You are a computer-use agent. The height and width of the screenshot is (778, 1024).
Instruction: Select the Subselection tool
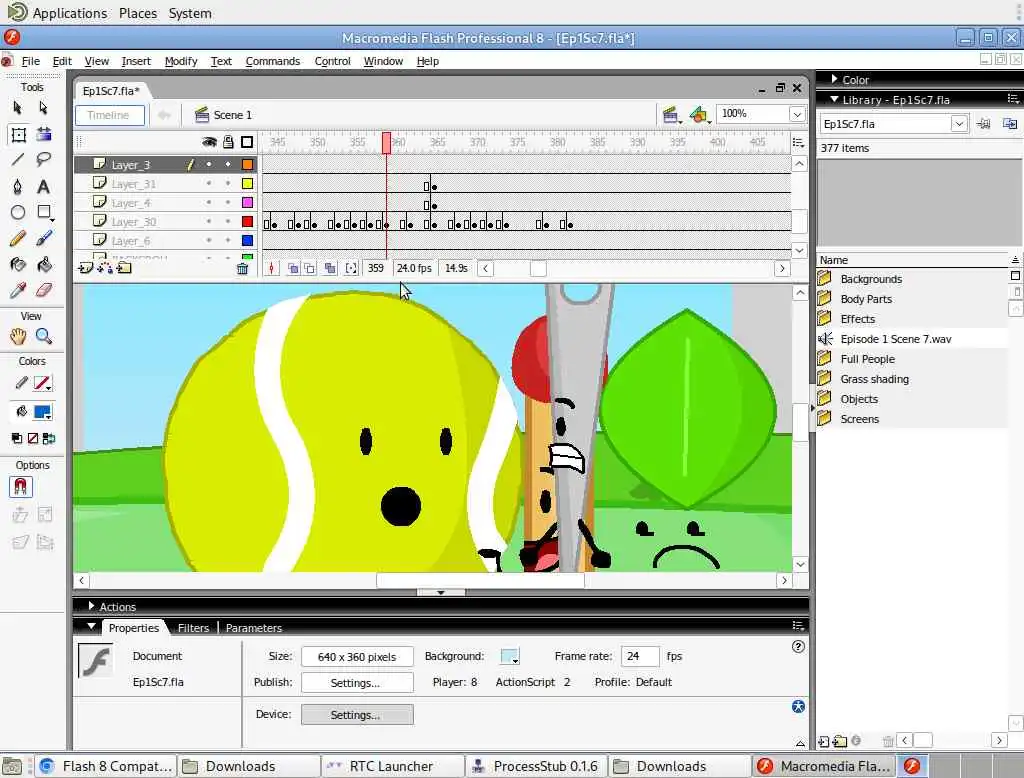click(43, 108)
